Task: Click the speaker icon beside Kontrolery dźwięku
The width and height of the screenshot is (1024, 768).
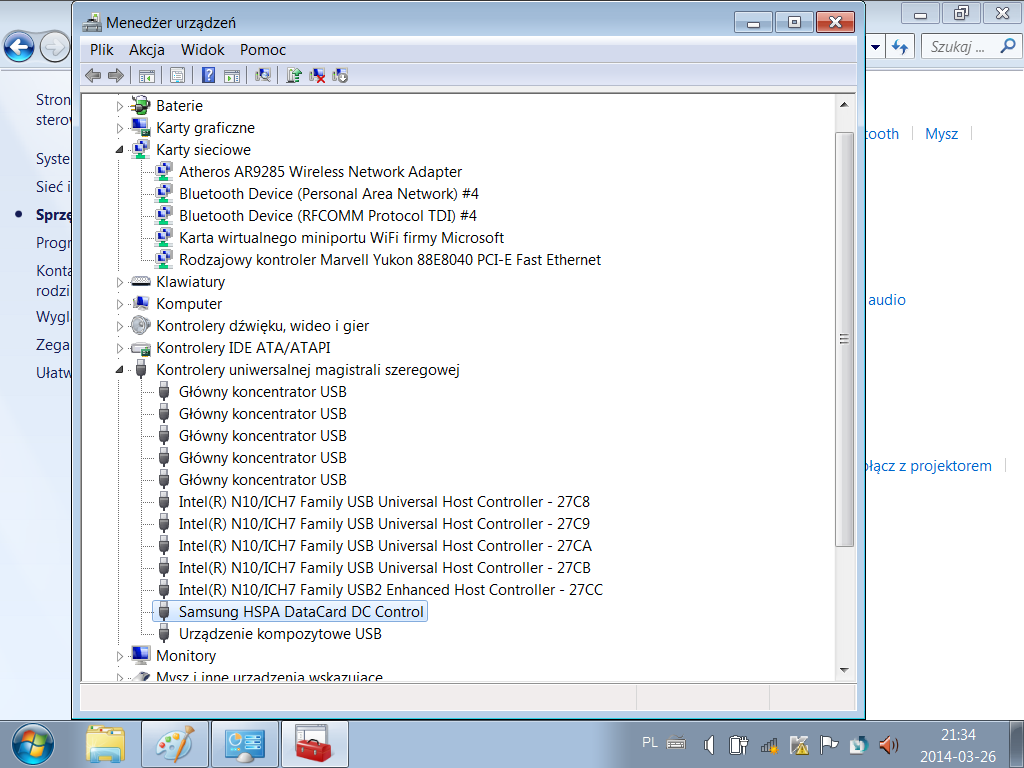Action: click(x=140, y=325)
